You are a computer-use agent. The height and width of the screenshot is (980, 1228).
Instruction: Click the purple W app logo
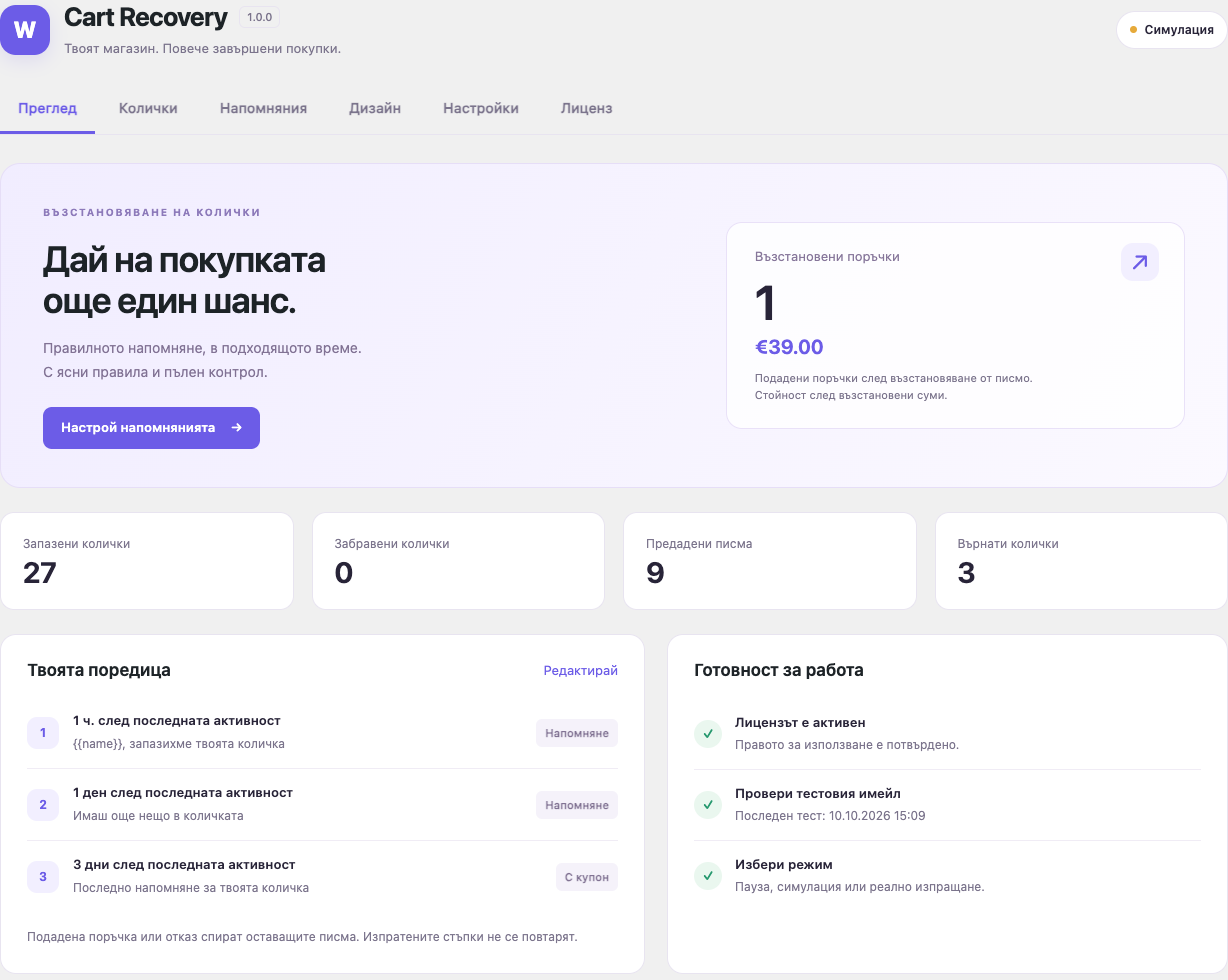(x=25, y=30)
